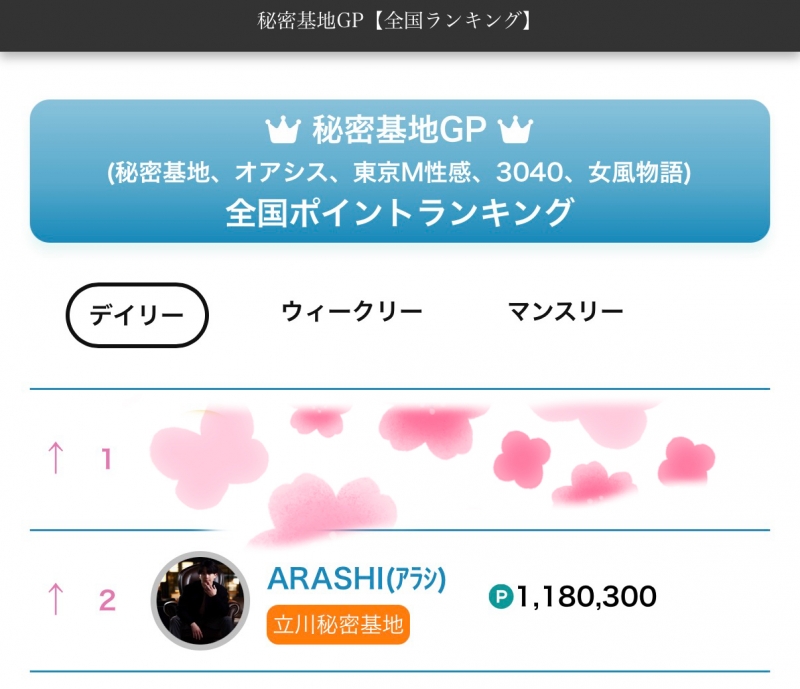Open details for rank 1 entry
The height and width of the screenshot is (689, 800).
pyautogui.click(x=400, y=460)
